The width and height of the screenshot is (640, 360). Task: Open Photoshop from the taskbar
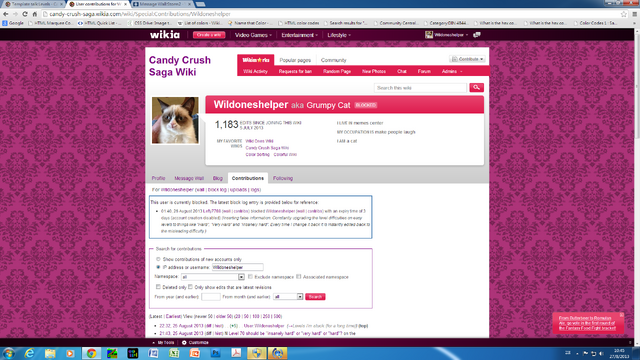(216, 353)
